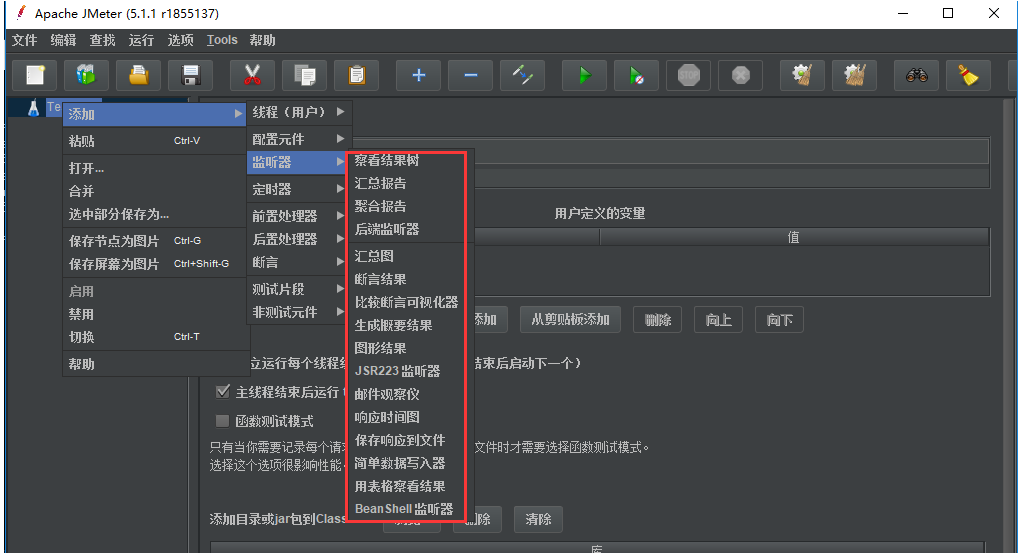Image resolution: width=1018 pixels, height=553 pixels.
Task: Expand the 线程（用户） submenu
Action: [x=299, y=112]
